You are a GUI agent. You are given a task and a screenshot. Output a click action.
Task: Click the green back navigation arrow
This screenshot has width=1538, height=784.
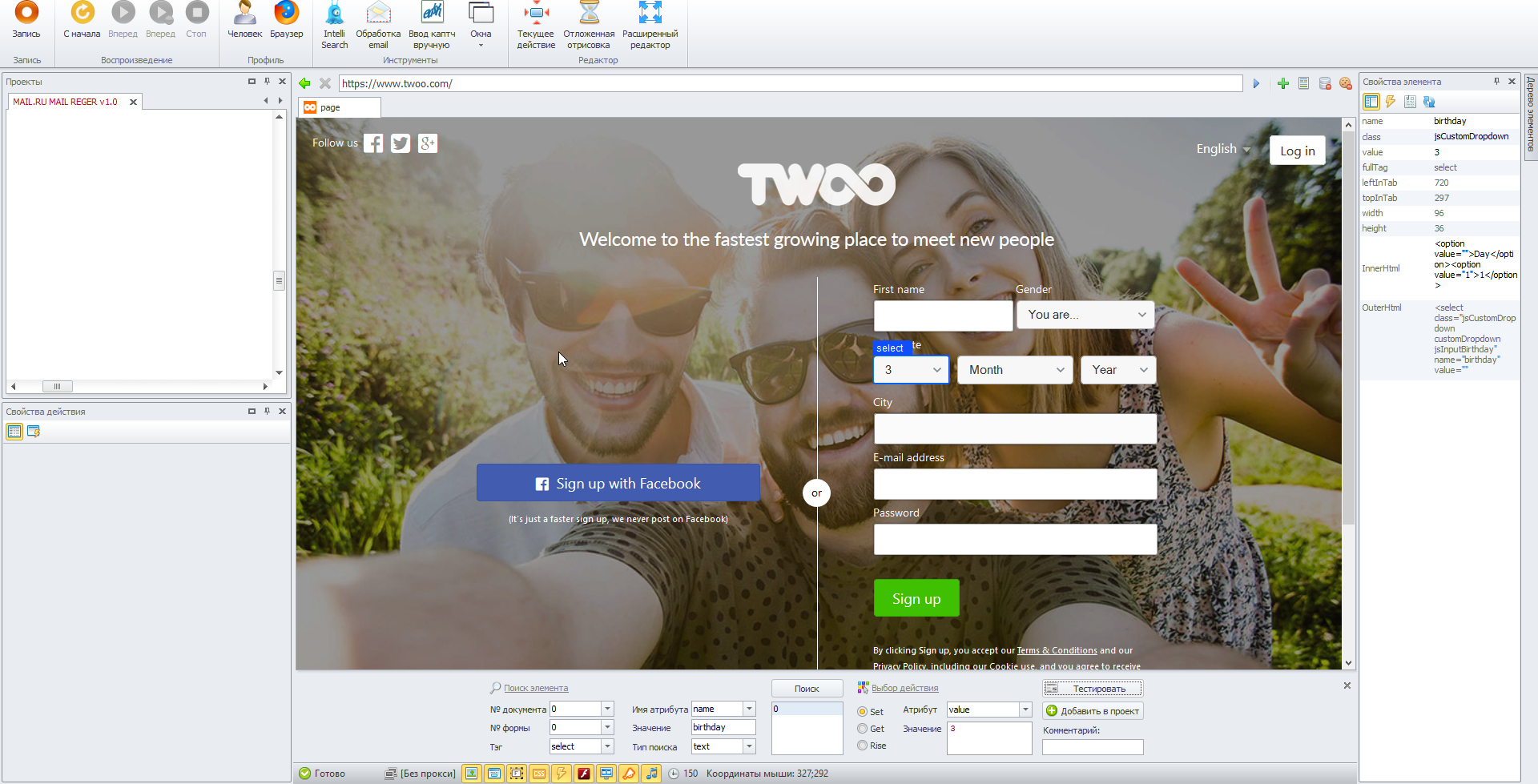coord(304,83)
